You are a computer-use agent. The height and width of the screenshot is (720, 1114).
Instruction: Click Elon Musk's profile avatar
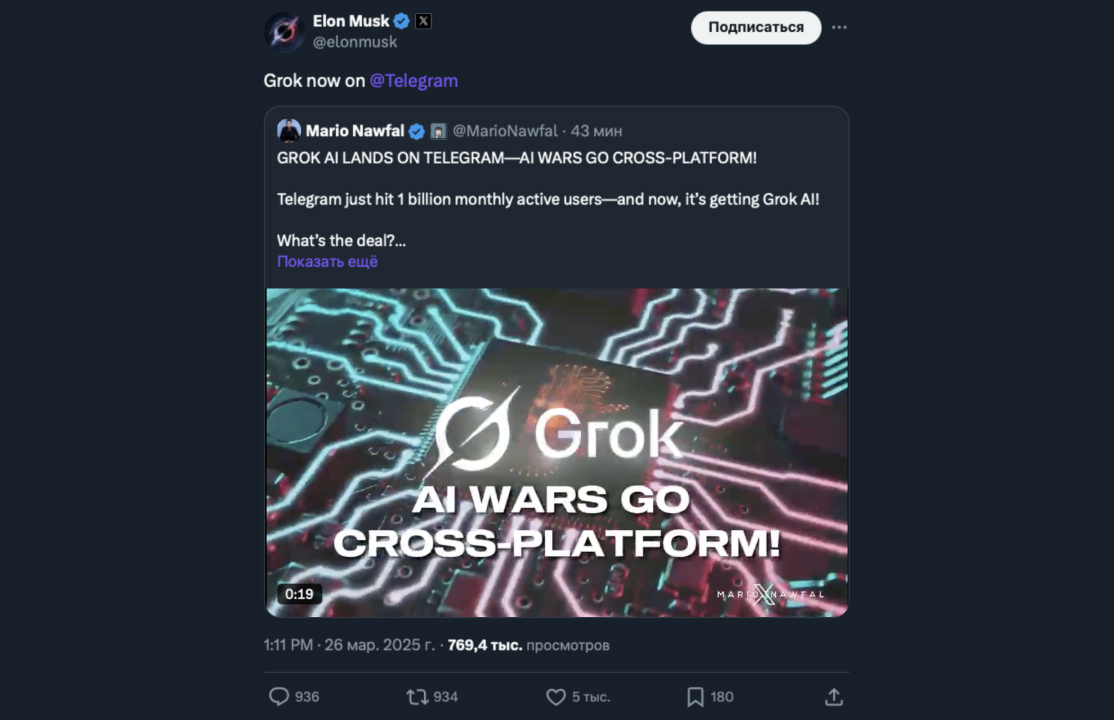pyautogui.click(x=284, y=32)
